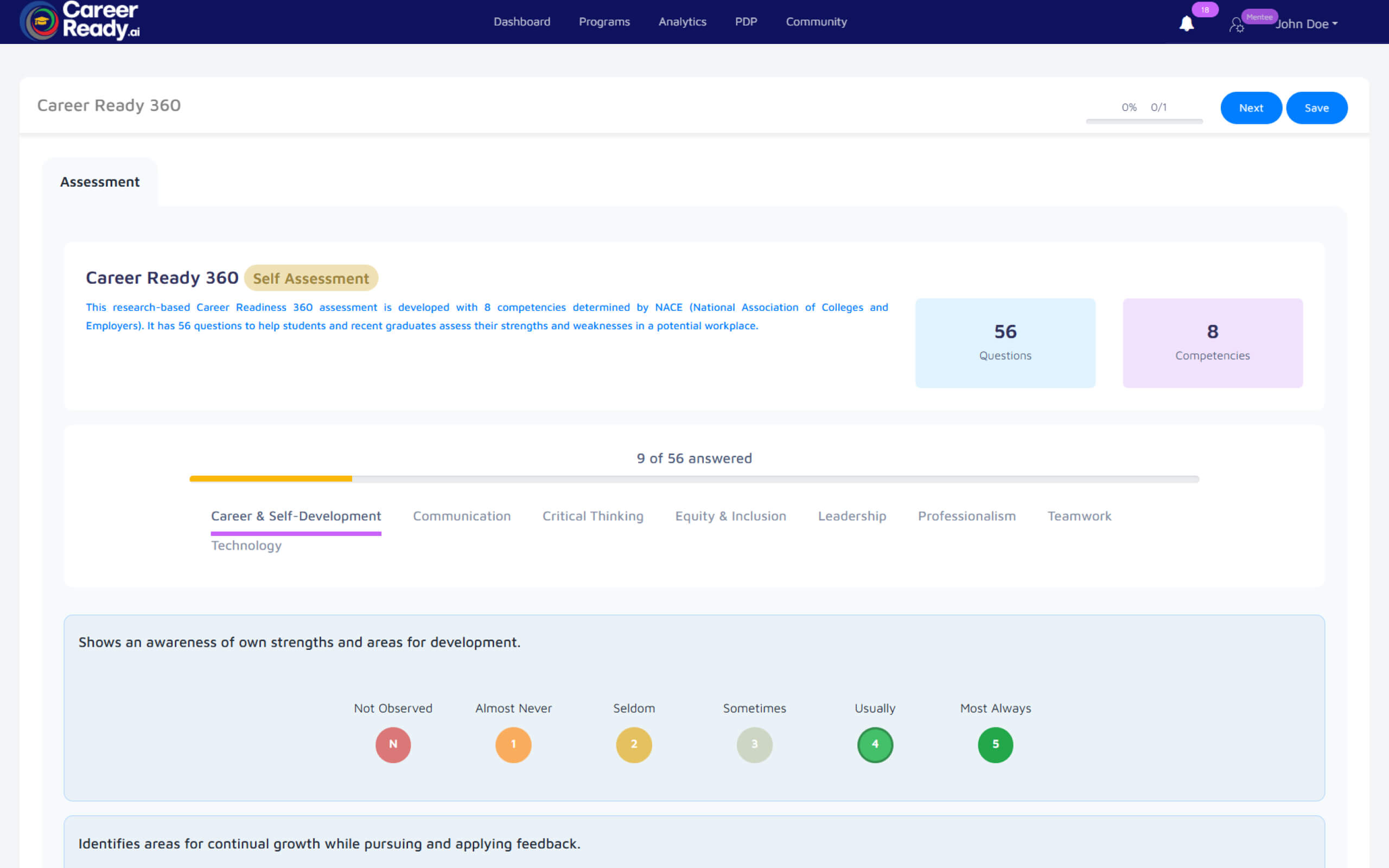Visit the Community page
Image resolution: width=1389 pixels, height=868 pixels.
816,22
